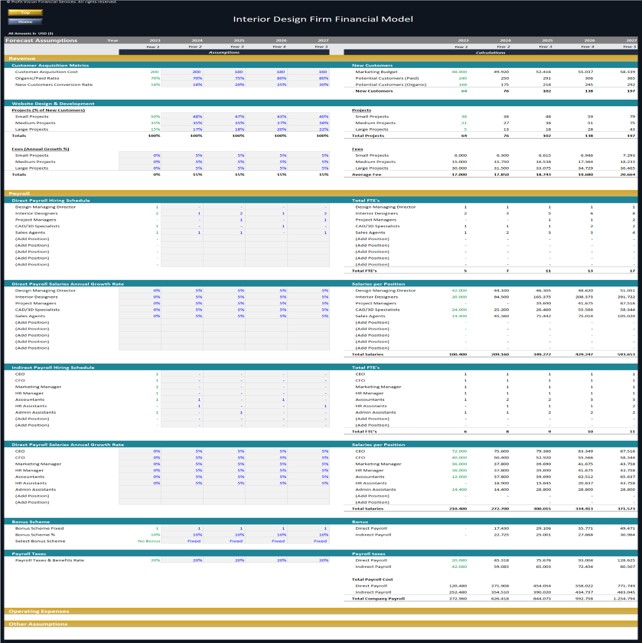The width and height of the screenshot is (642, 643).
Task: Edit Admin Assistants hires for 2025
Action: coord(225,413)
